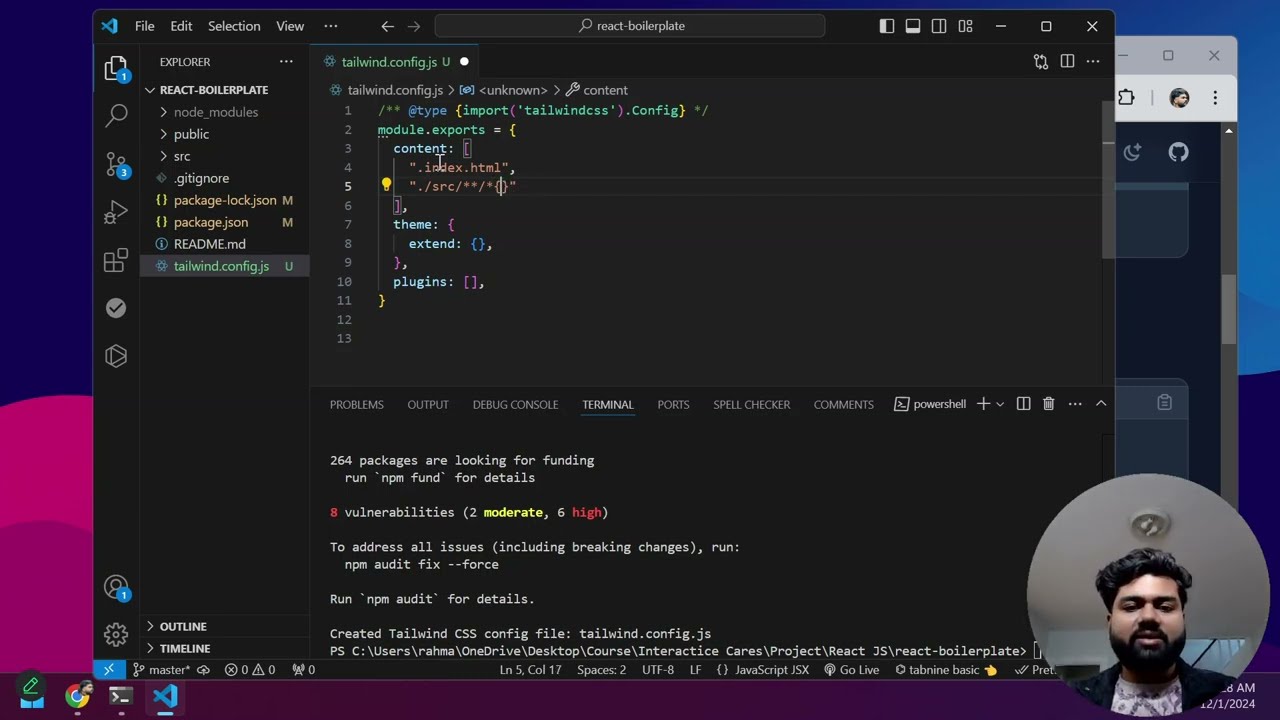
Task: Change UTF-8 file encoding in status bar
Action: pyautogui.click(x=658, y=670)
